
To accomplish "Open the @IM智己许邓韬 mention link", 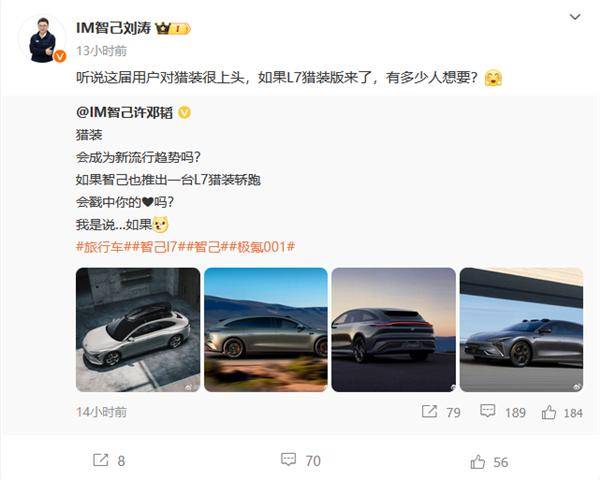I will pos(124,113).
